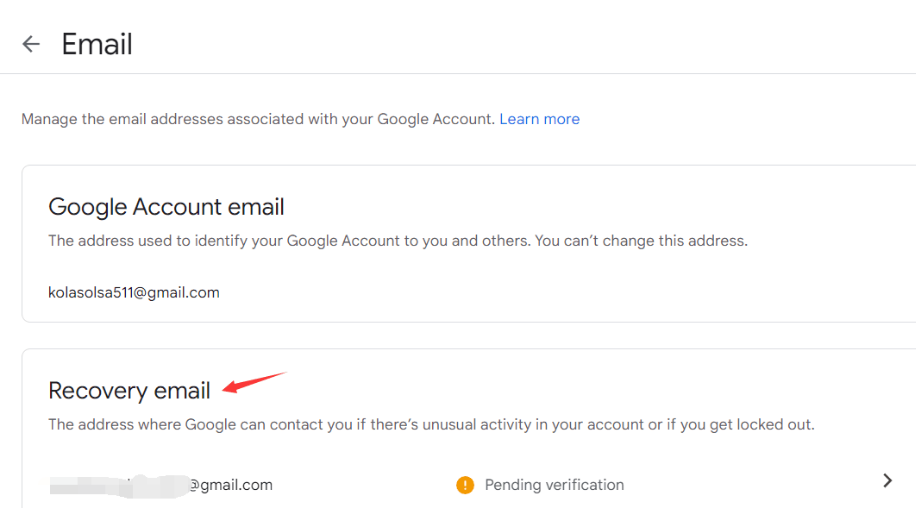This screenshot has height=508, width=916.
Task: Click the orange pending verification warning icon
Action: (x=465, y=485)
